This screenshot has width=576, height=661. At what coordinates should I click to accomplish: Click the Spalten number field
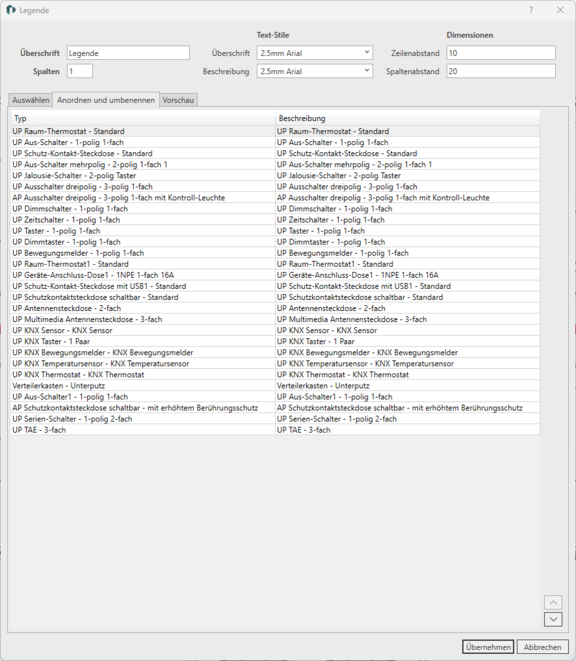[80, 71]
